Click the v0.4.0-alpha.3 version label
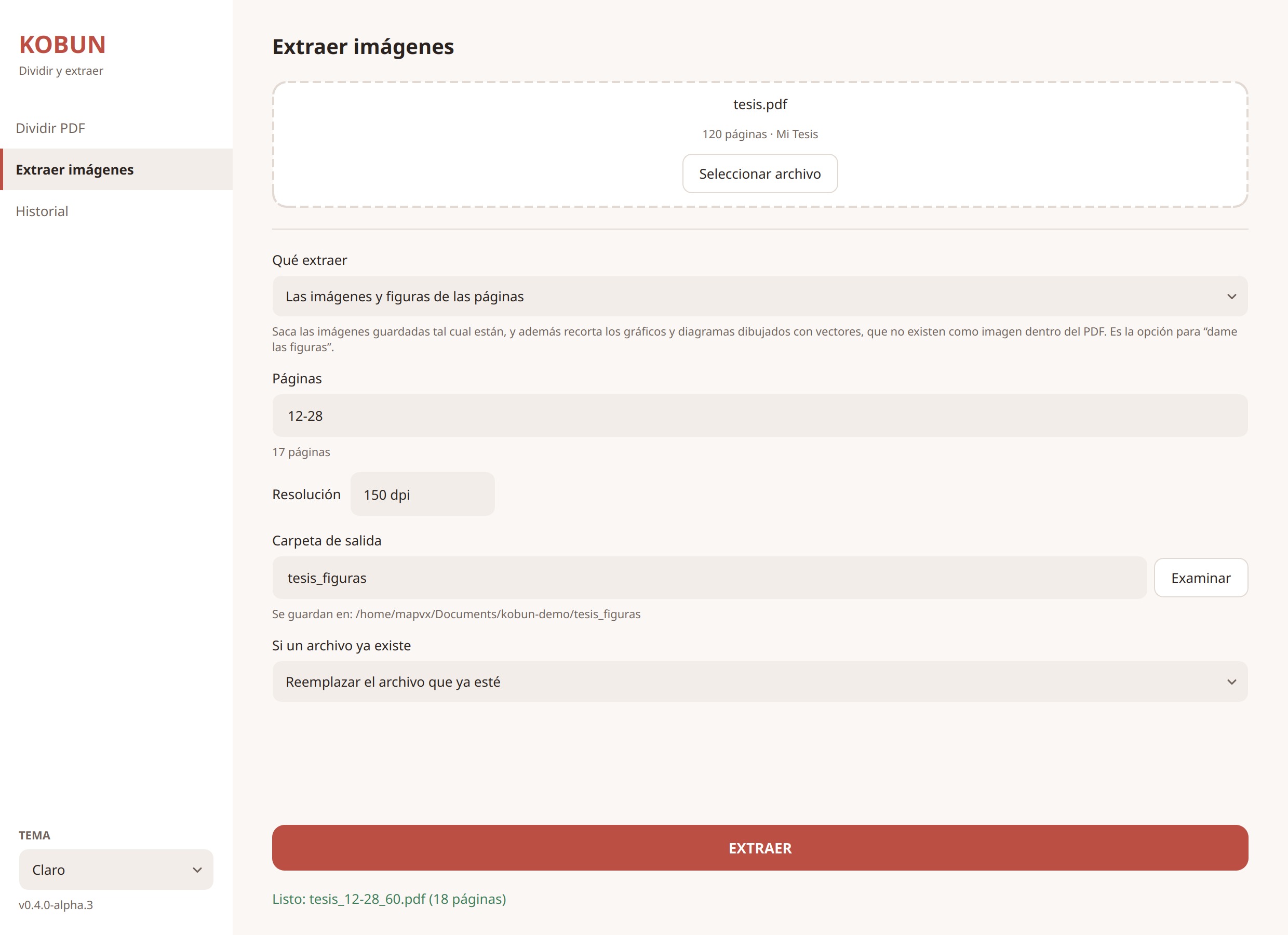This screenshot has height=935, width=1288. click(x=56, y=904)
